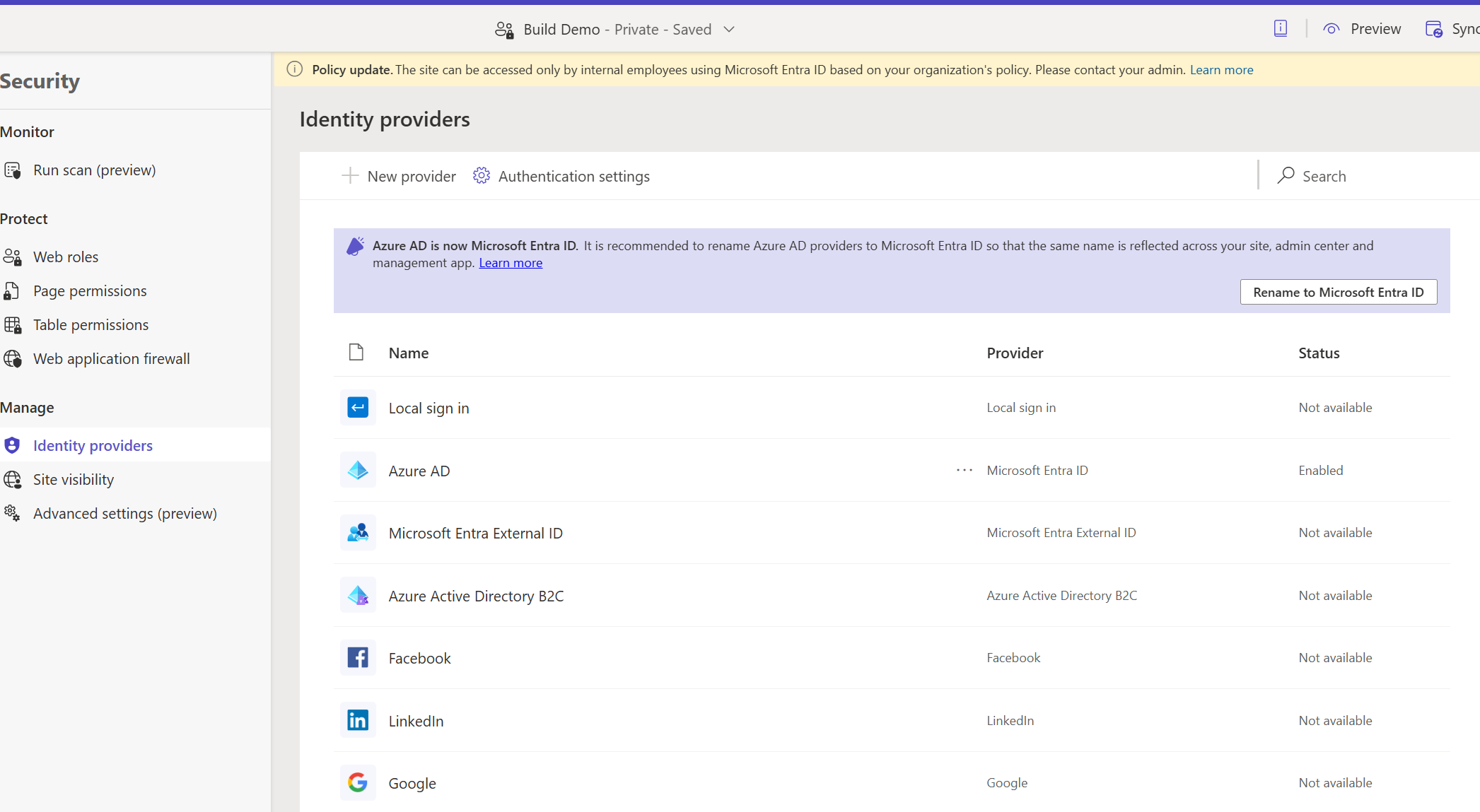Click the Preview eye icon

(x=1332, y=29)
